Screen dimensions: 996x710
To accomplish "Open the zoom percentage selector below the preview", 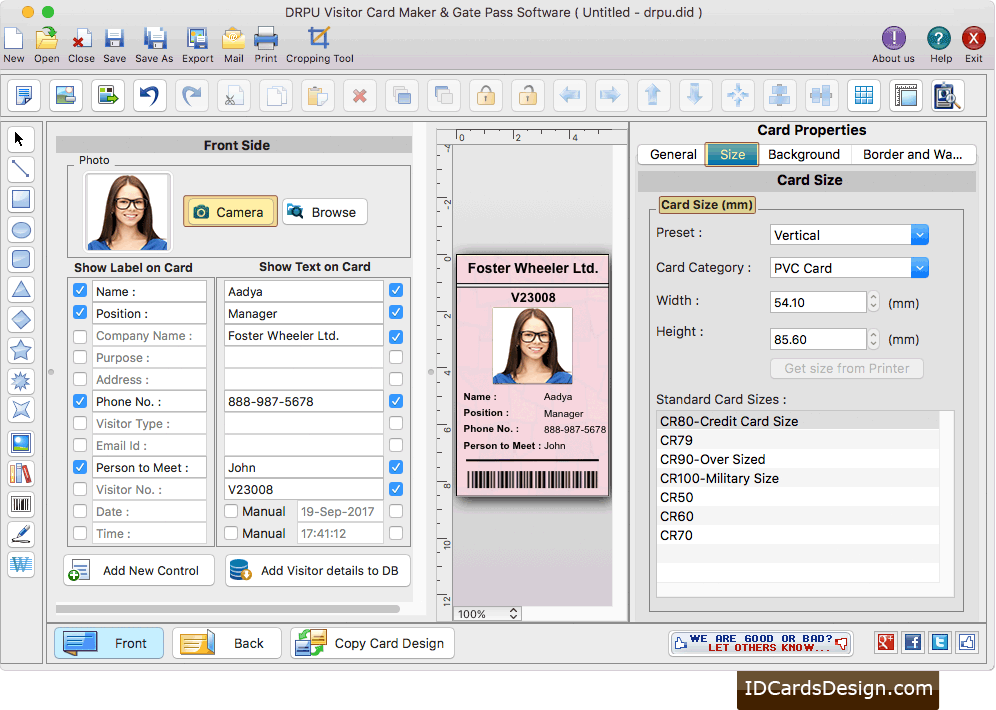I will pos(487,613).
